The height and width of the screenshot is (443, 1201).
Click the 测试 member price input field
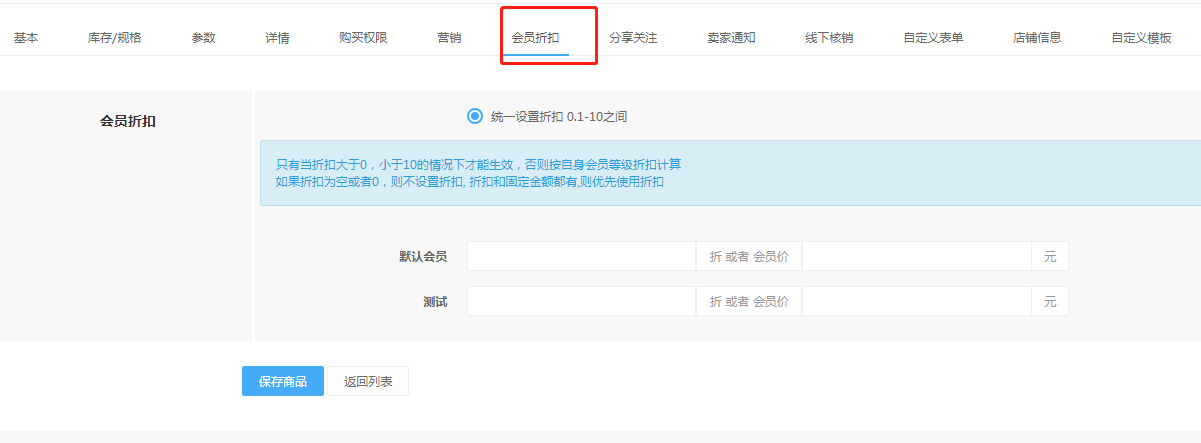(917, 301)
